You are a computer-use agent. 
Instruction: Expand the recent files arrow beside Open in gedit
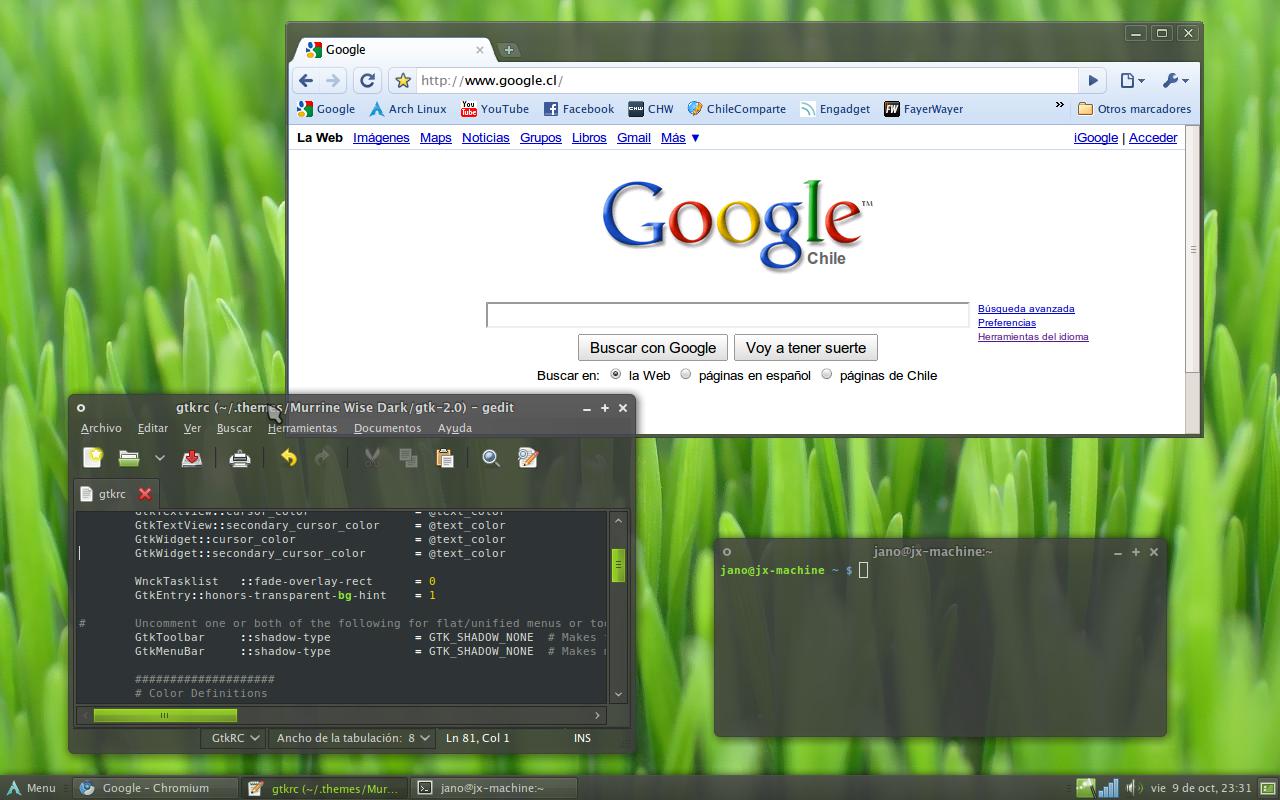click(159, 458)
